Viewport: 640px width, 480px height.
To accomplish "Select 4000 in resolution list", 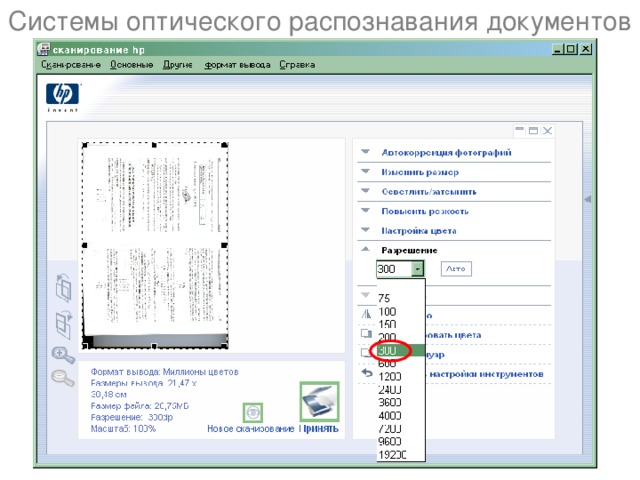I will click(390, 416).
